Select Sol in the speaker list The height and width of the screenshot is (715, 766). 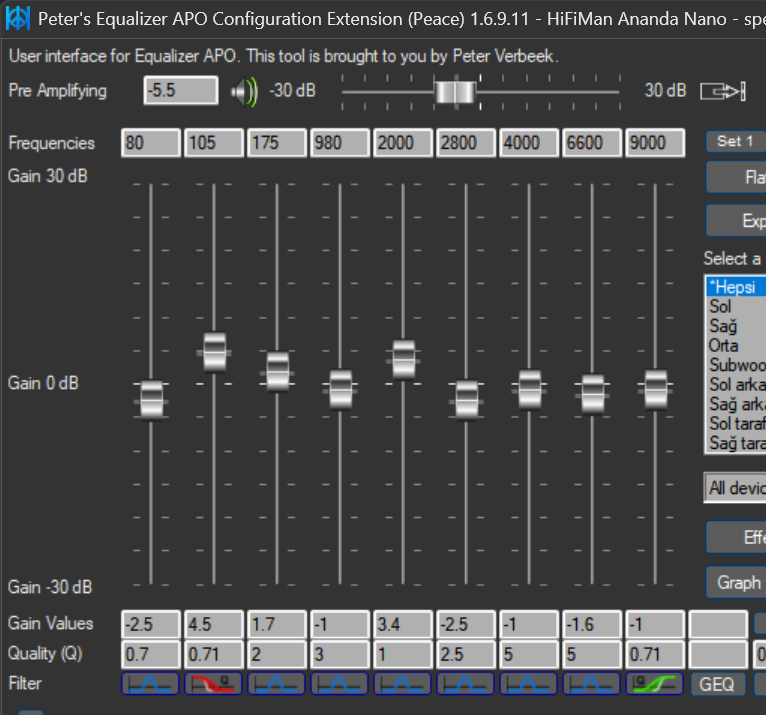(736, 306)
